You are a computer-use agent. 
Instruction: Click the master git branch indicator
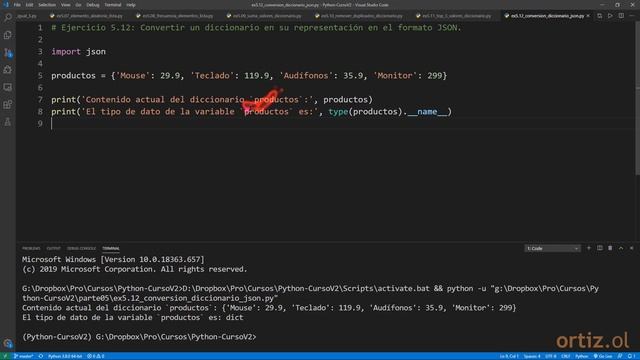coord(23,356)
